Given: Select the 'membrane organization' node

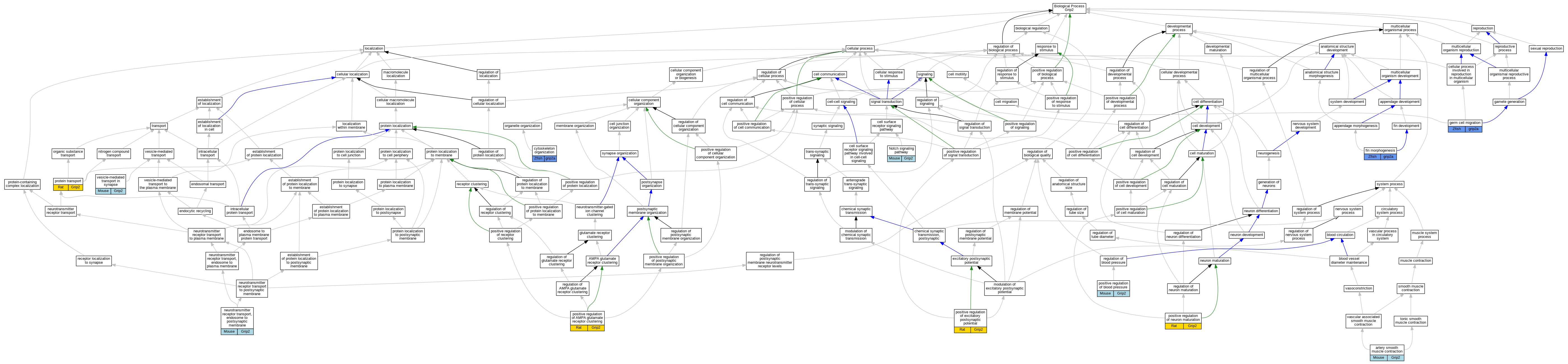Looking at the screenshot, I should (575, 126).
